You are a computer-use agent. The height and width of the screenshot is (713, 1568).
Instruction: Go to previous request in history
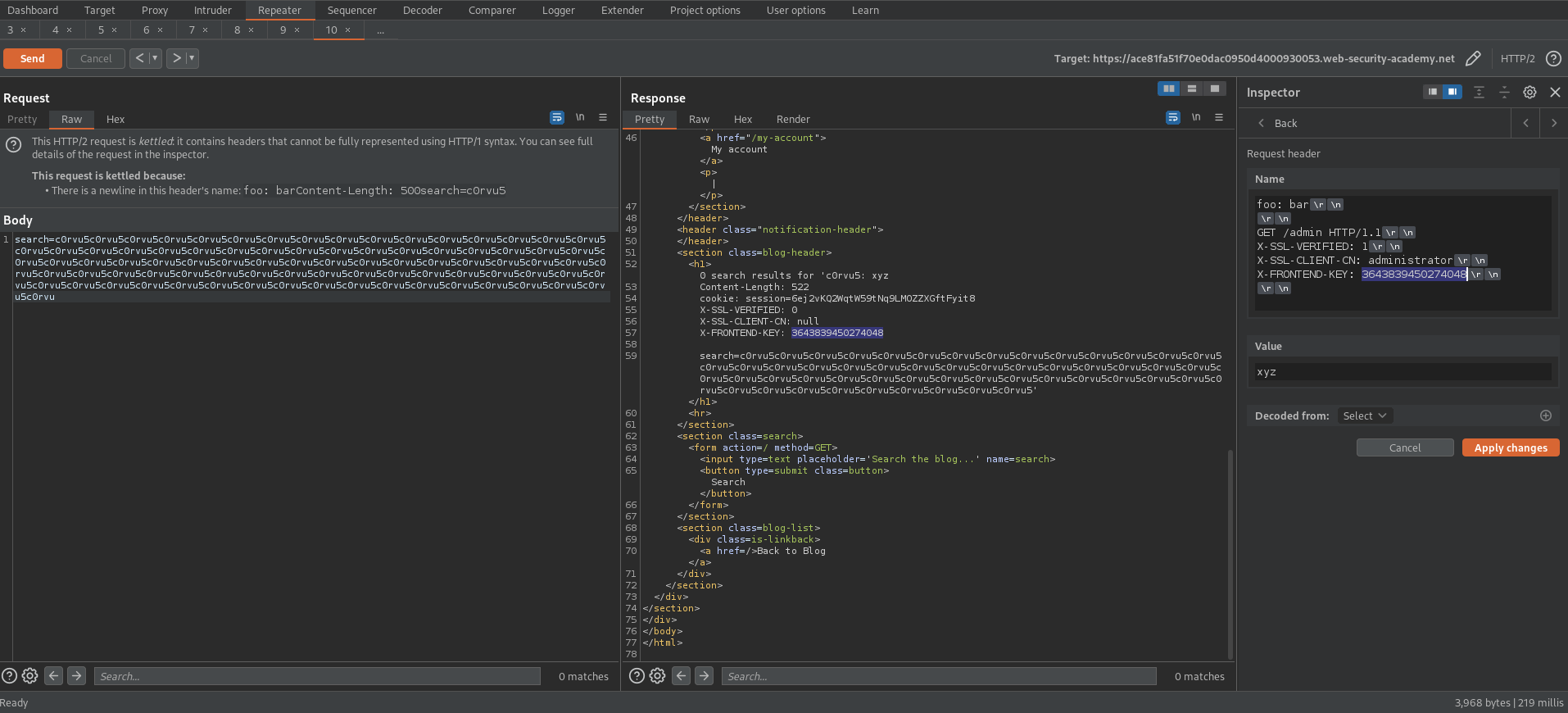[139, 58]
